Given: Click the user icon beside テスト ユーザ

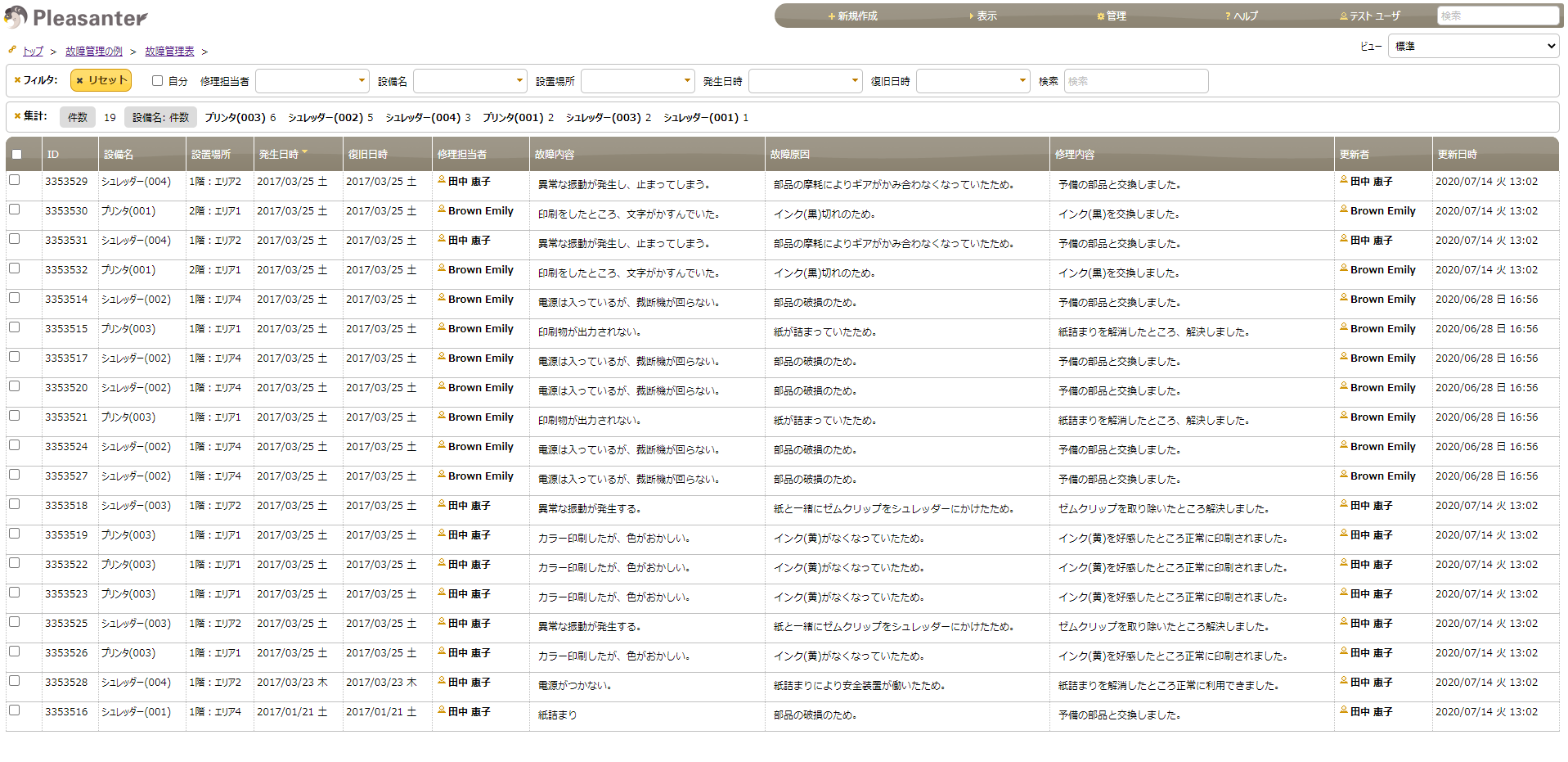Looking at the screenshot, I should [x=1343, y=16].
